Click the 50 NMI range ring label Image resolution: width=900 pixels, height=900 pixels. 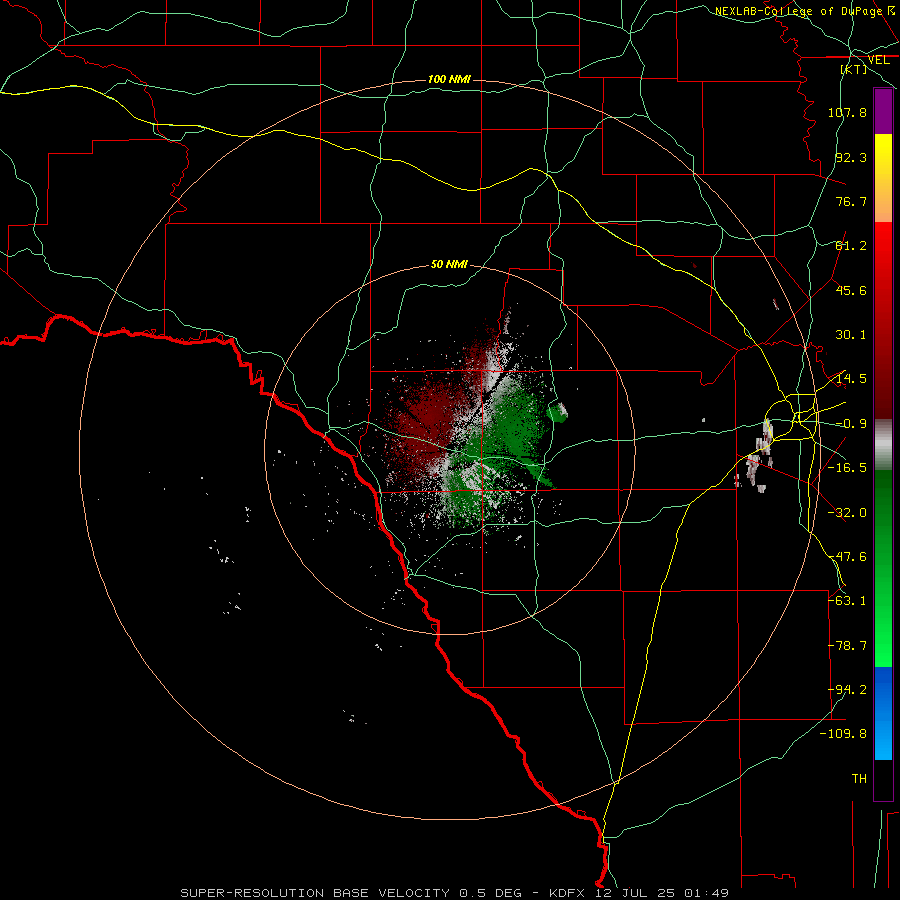[449, 265]
